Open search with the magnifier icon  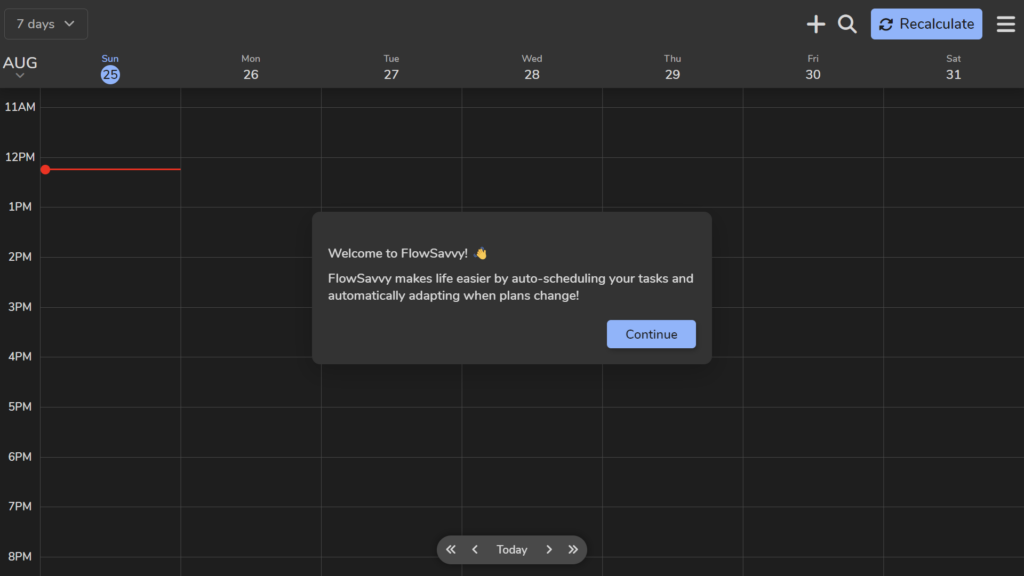coord(847,24)
